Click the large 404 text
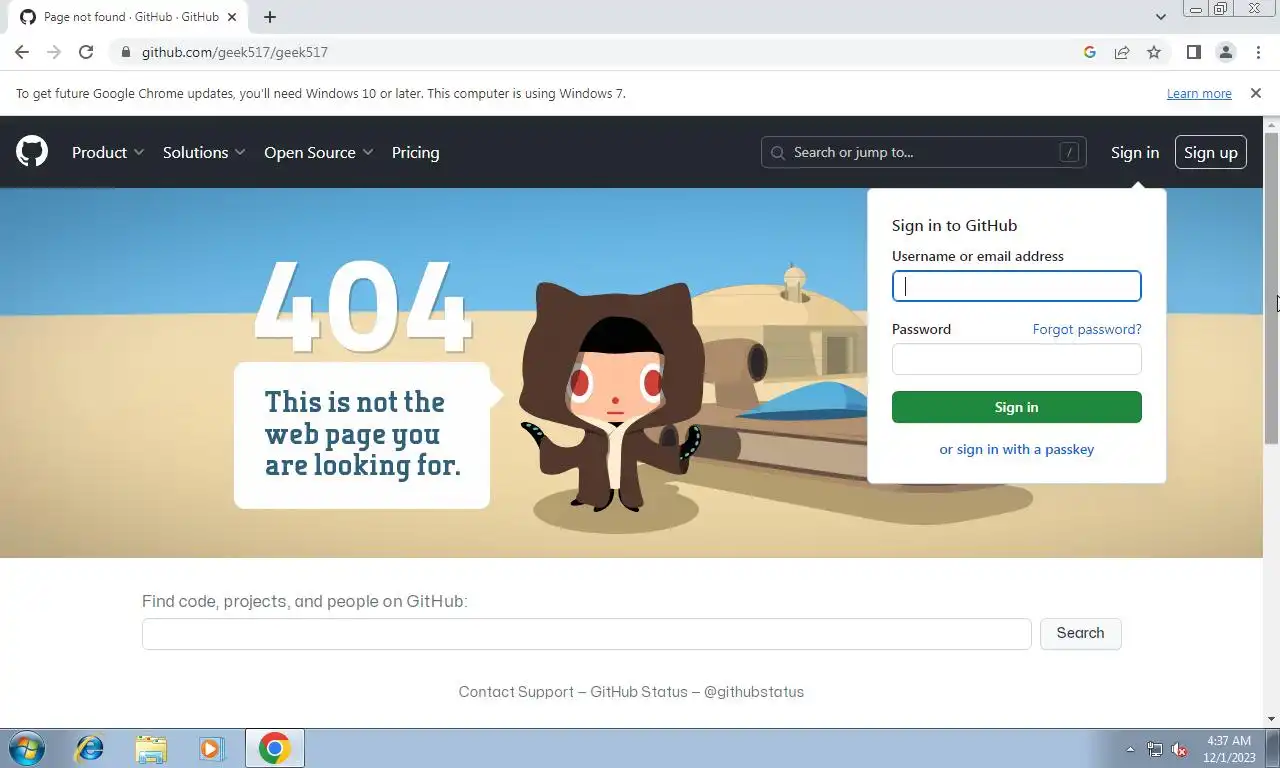 coord(362,306)
